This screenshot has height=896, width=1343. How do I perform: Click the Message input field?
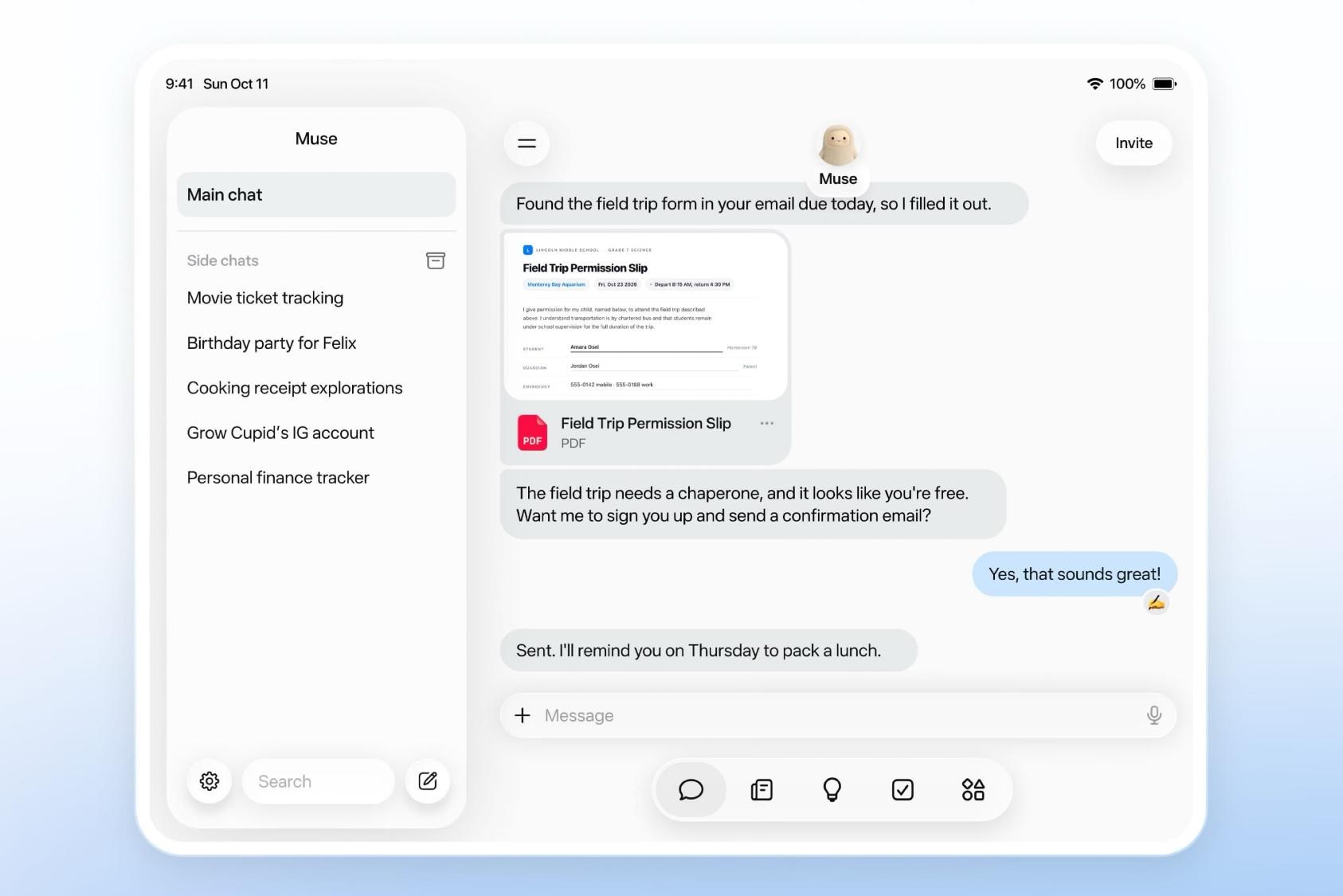[838, 715]
